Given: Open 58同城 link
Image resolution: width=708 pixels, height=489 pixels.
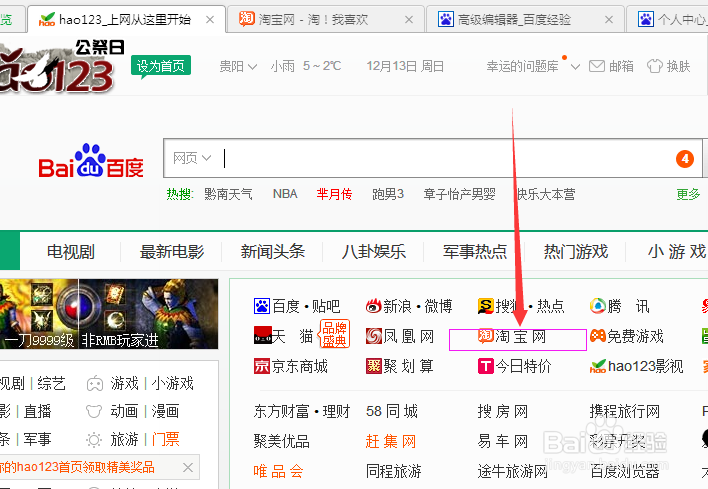Looking at the screenshot, I should 391,411.
